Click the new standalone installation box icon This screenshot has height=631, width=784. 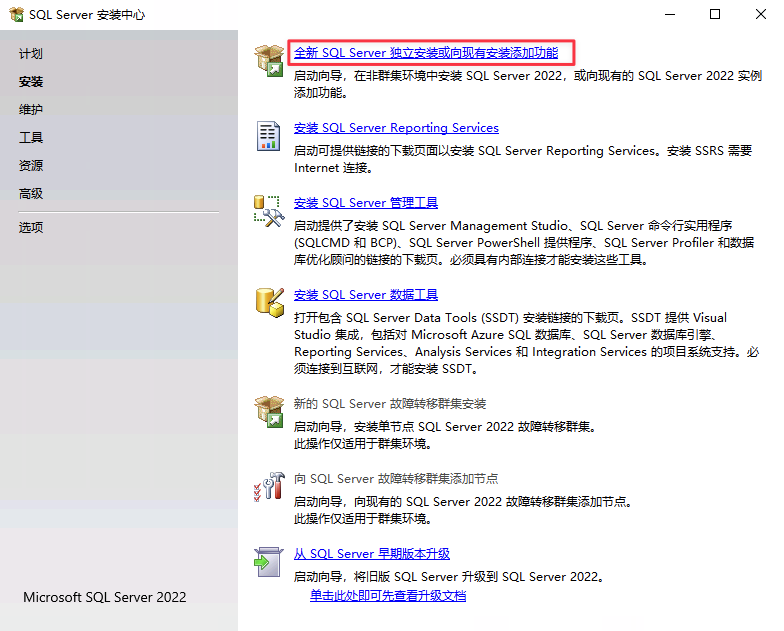pos(269,60)
